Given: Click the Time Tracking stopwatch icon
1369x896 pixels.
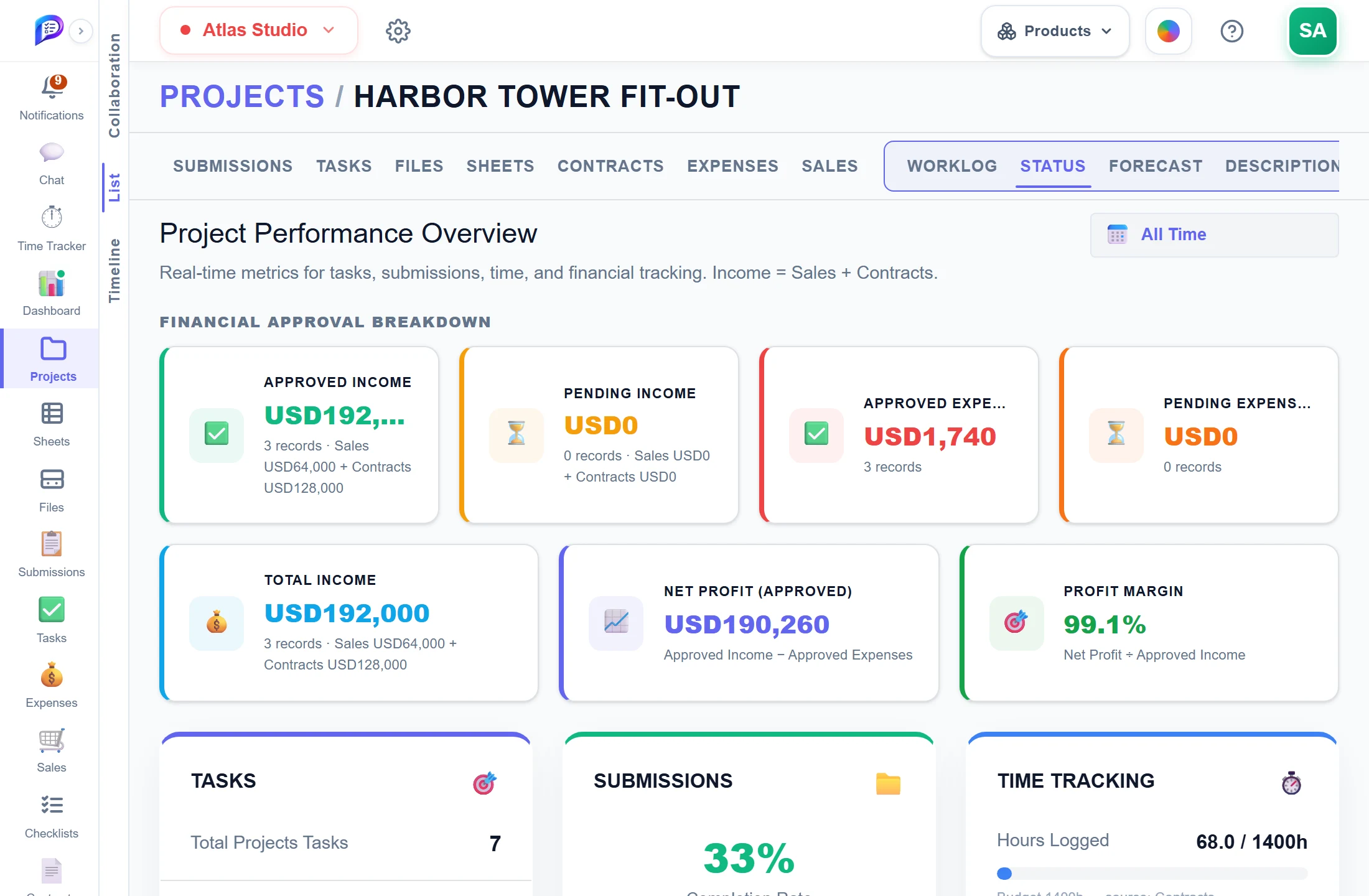Looking at the screenshot, I should click(x=1291, y=783).
